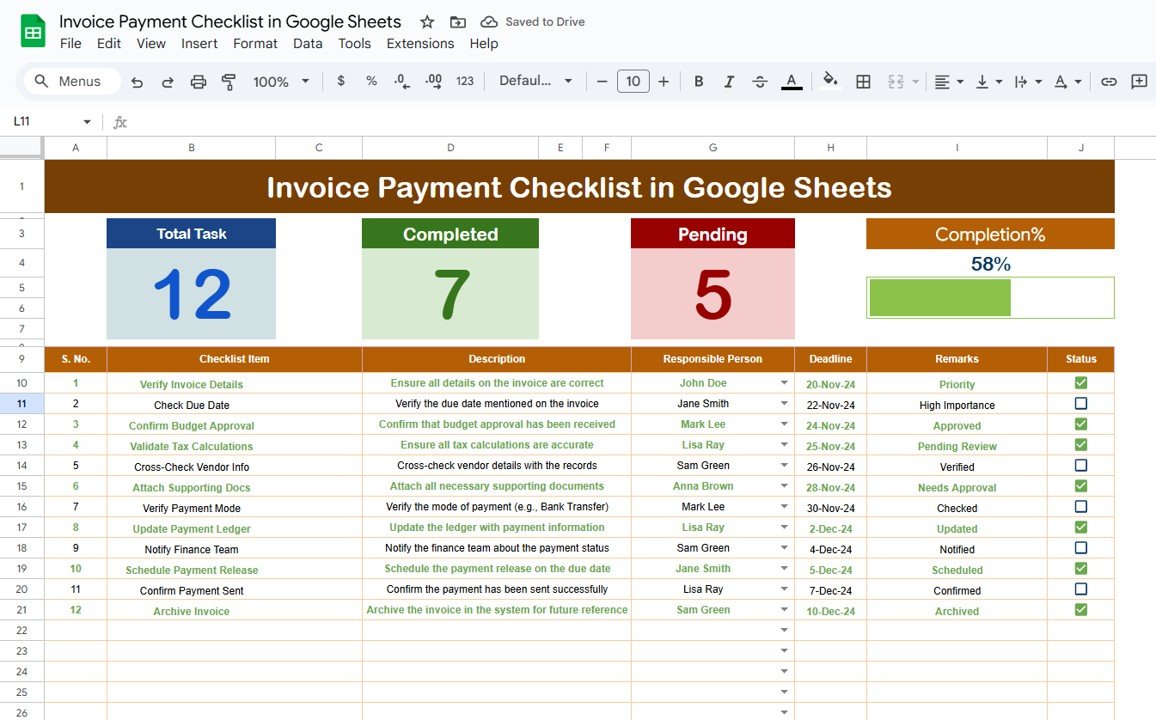This screenshot has width=1156, height=720.
Task: Decrease the font size
Action: click(602, 81)
